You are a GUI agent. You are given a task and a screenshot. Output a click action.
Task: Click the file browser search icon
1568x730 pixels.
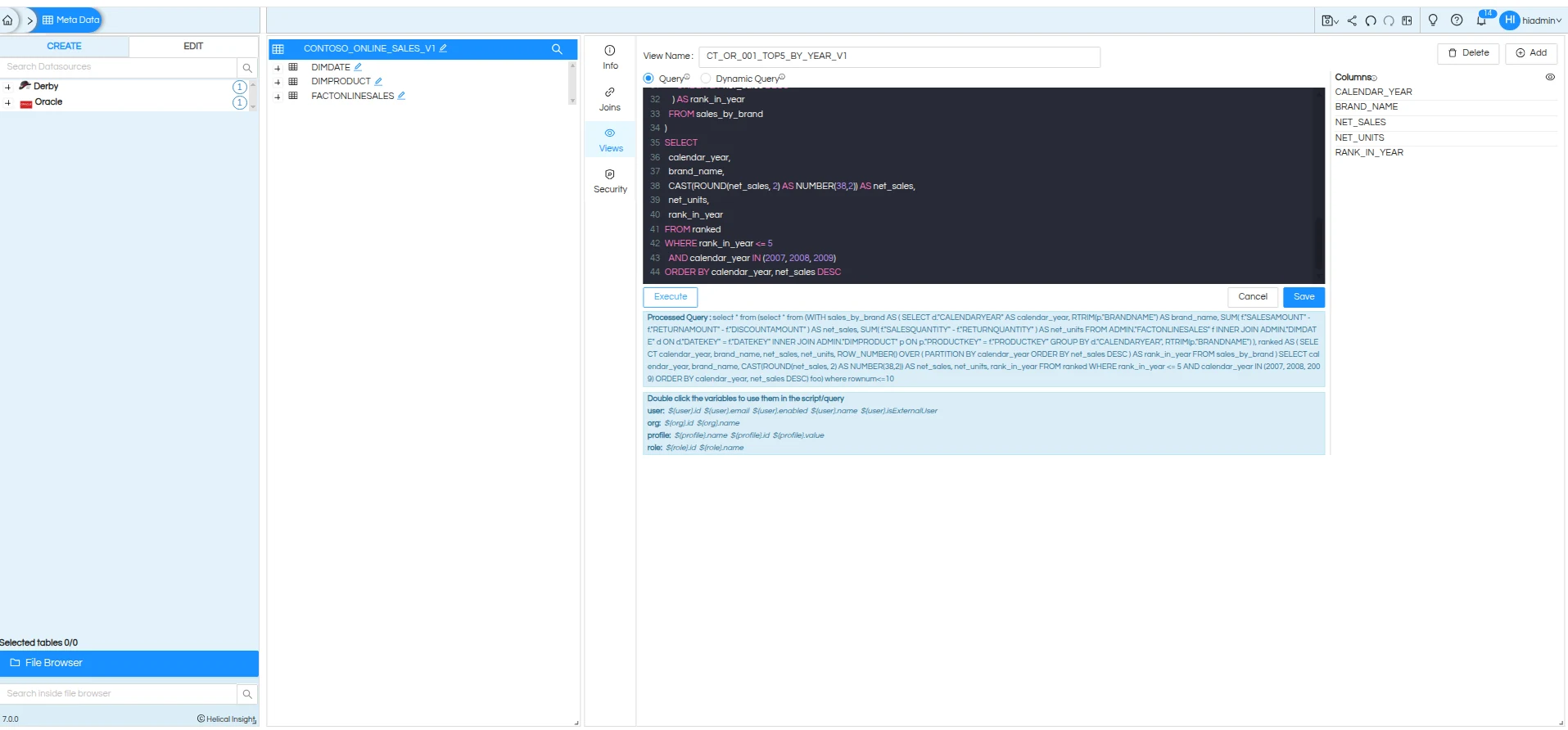coord(247,695)
